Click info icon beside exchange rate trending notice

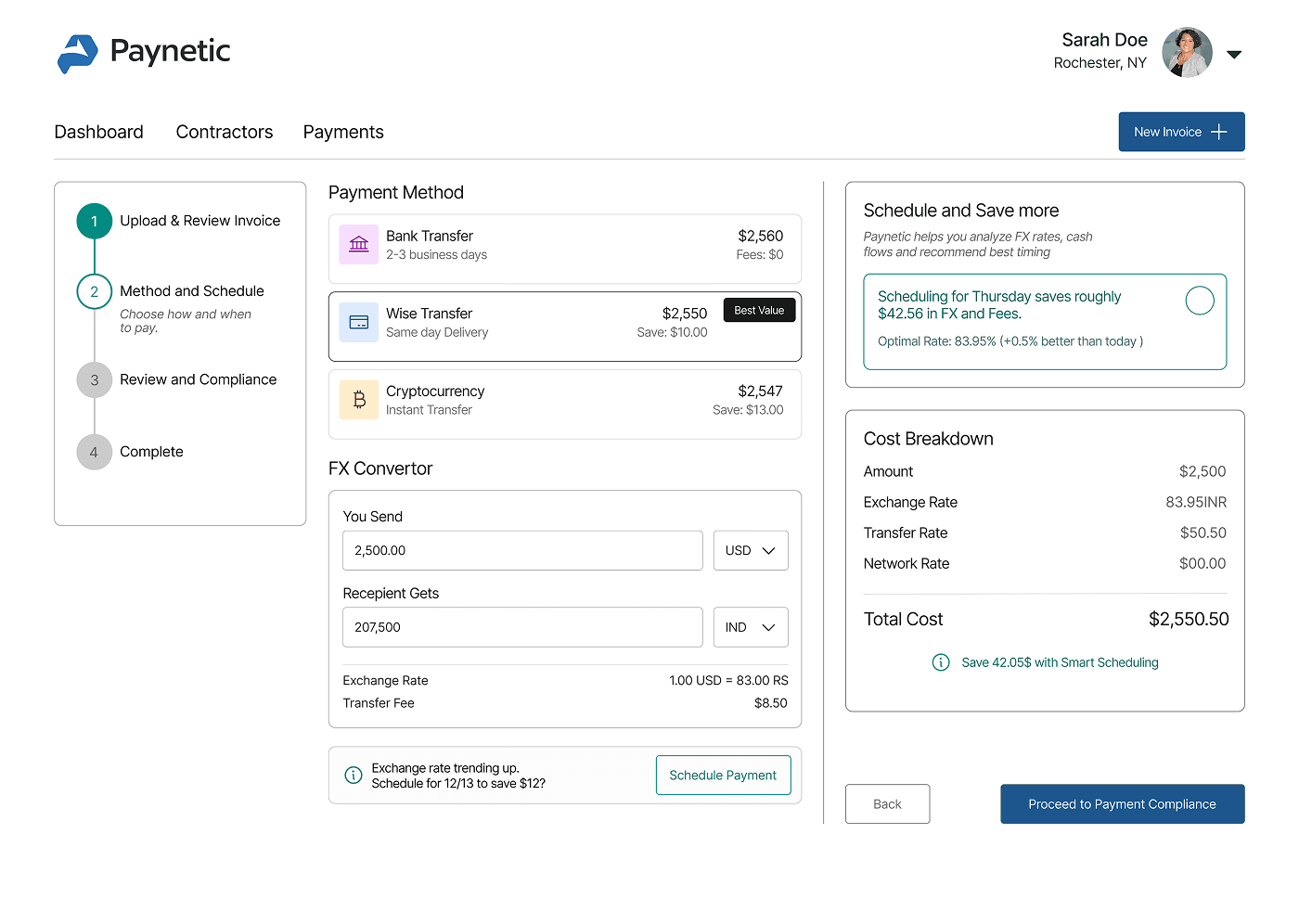tap(354, 776)
